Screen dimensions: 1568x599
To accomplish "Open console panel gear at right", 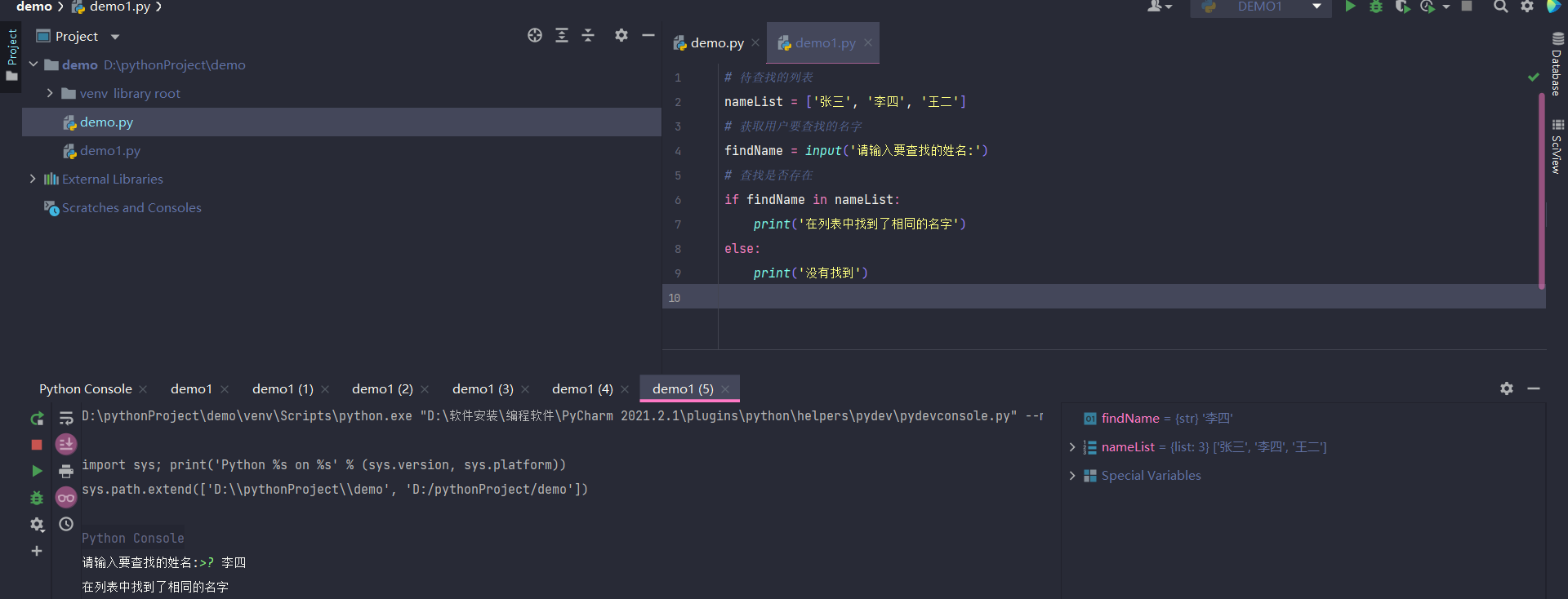I will pyautogui.click(x=1507, y=388).
